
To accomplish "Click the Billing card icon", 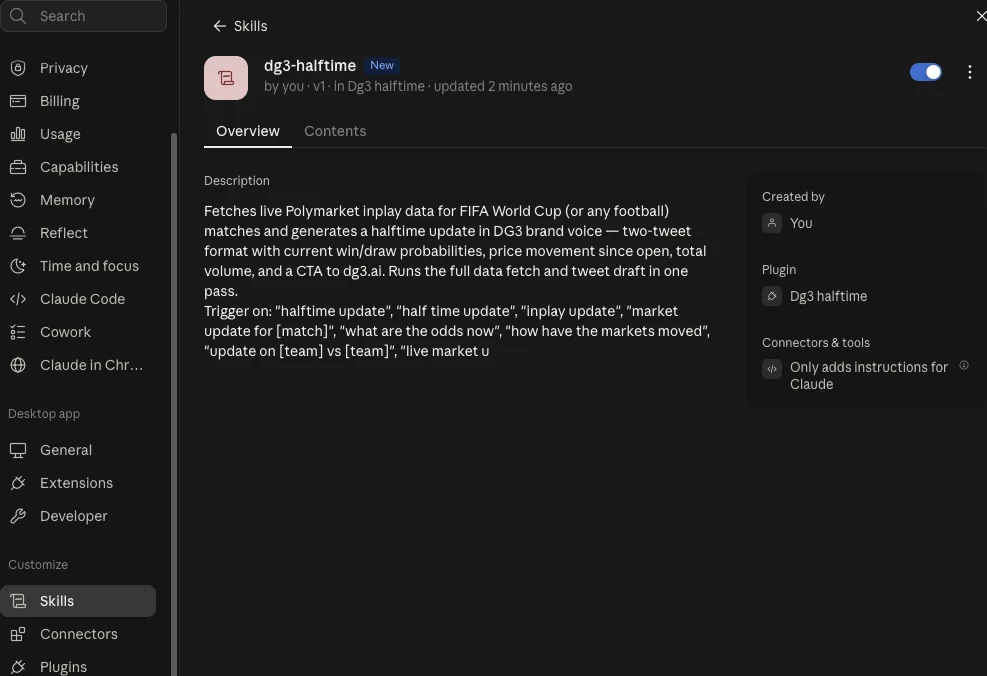I will tap(18, 101).
